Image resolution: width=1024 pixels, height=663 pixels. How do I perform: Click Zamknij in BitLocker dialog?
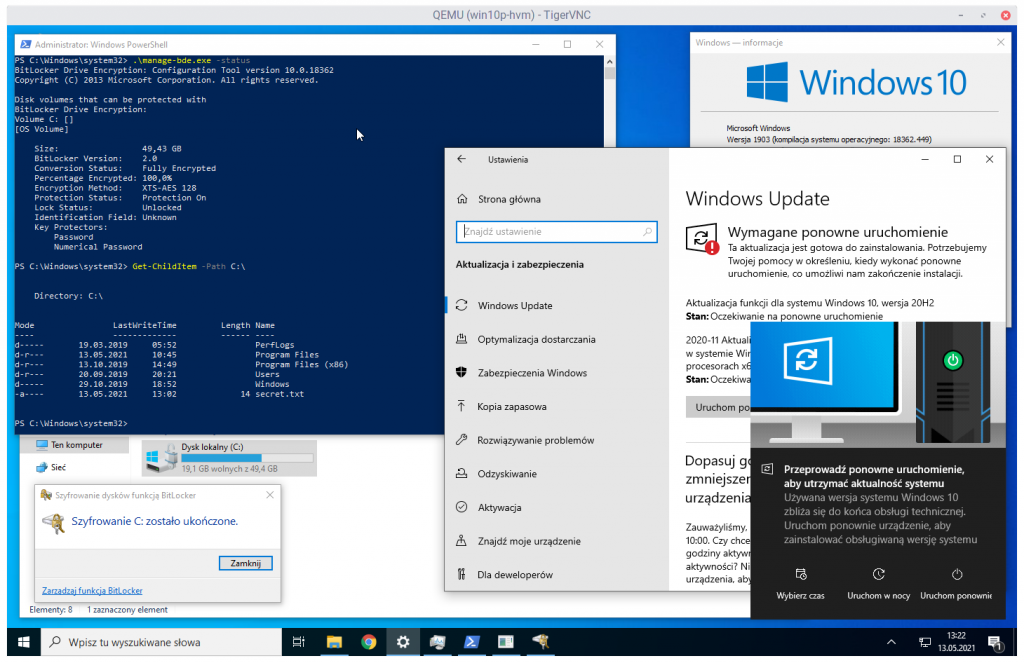pos(246,563)
